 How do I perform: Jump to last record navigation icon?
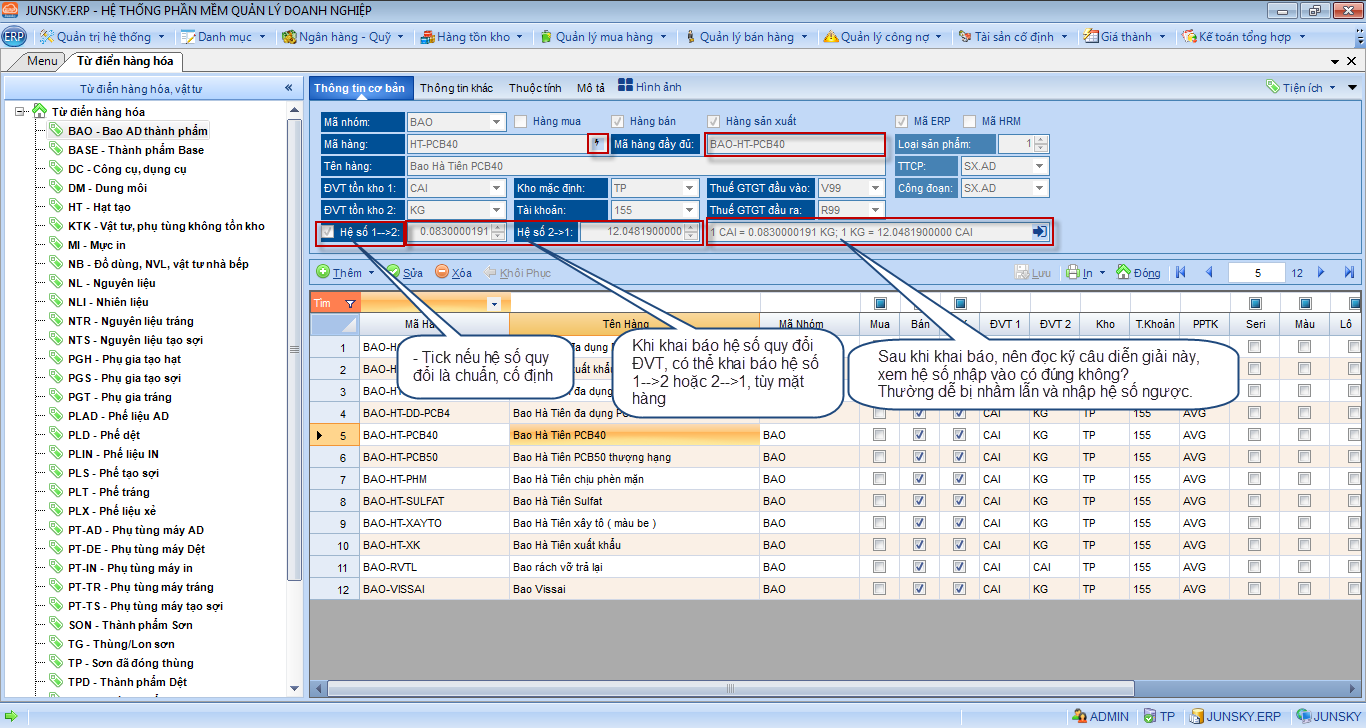coord(1349,272)
